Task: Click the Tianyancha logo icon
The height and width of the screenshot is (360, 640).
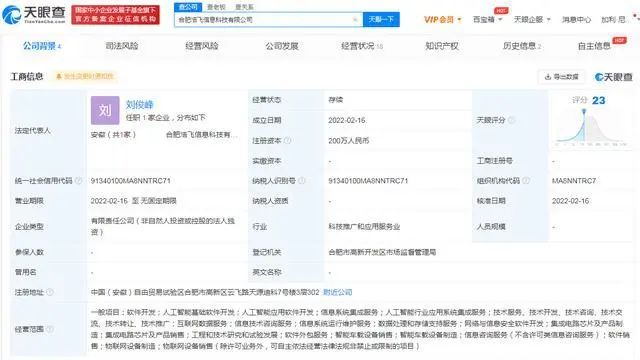Action: coord(11,15)
